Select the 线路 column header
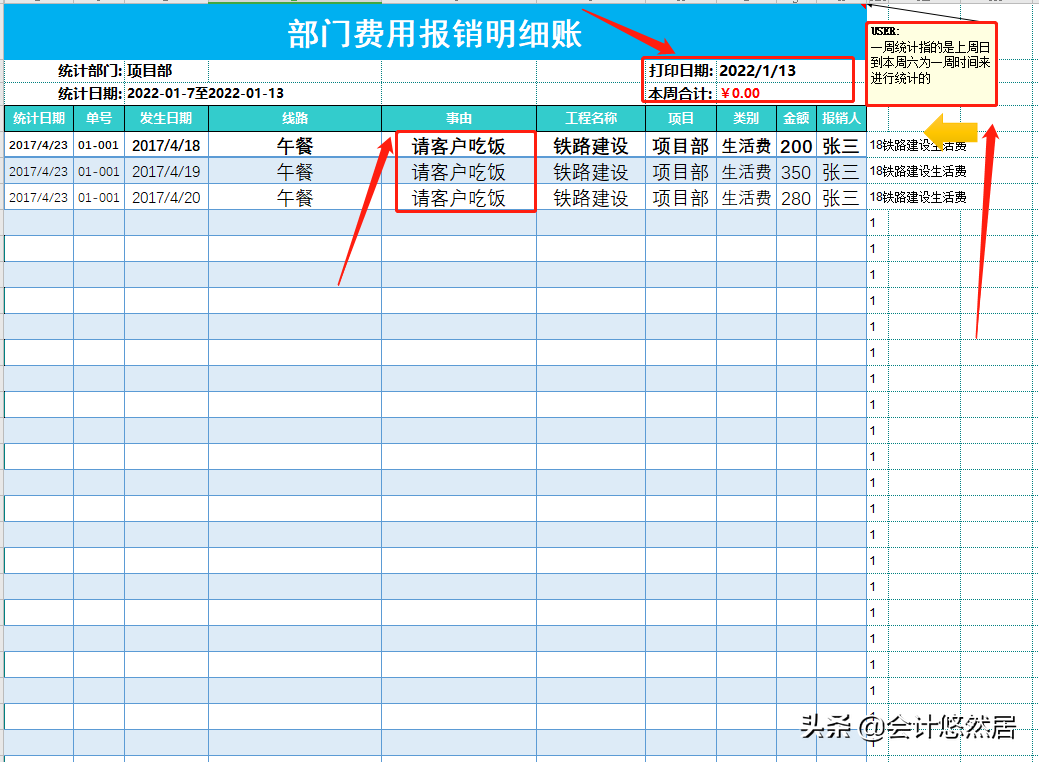Screen dimensions: 1039x762 pyautogui.click(x=294, y=119)
